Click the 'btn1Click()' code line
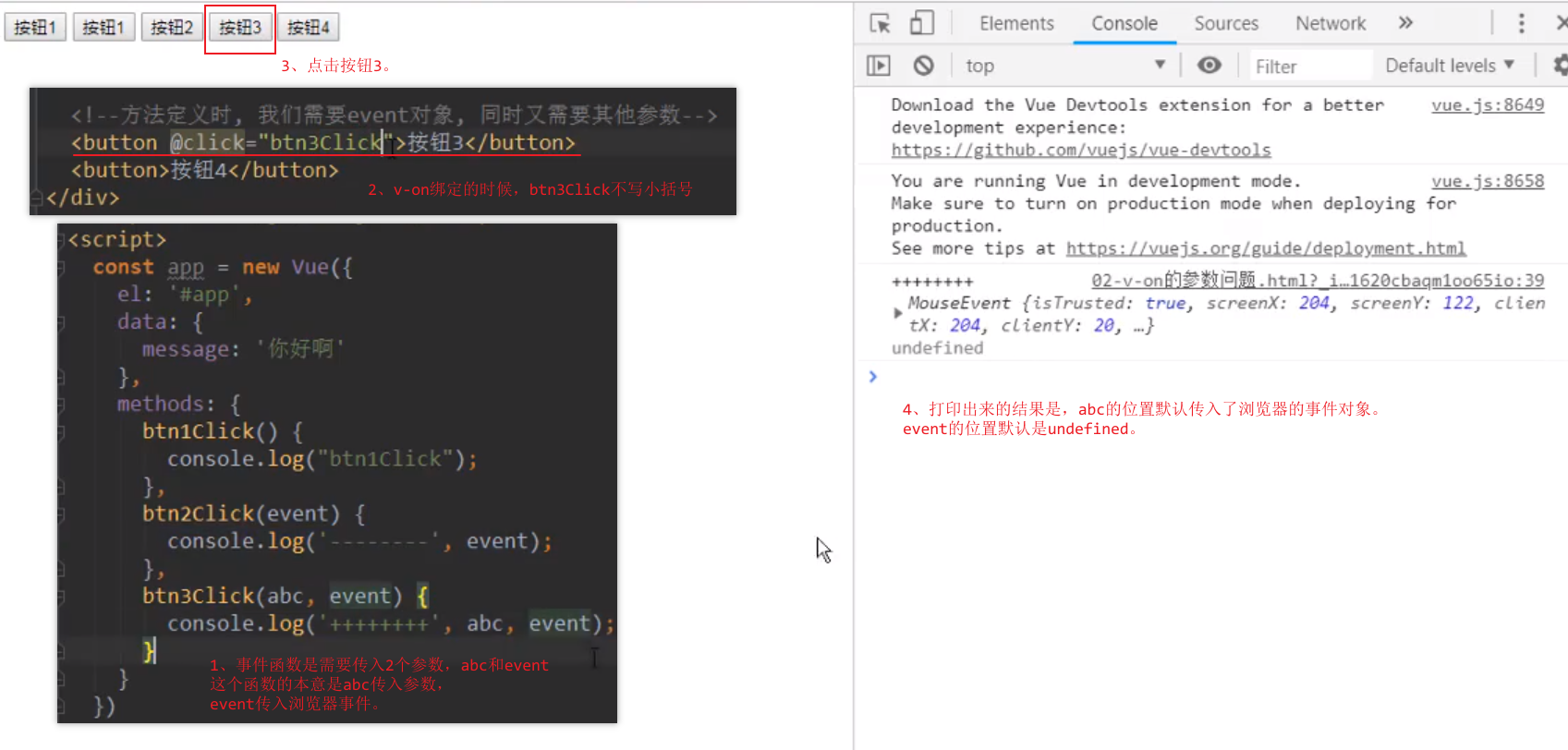 [222, 431]
